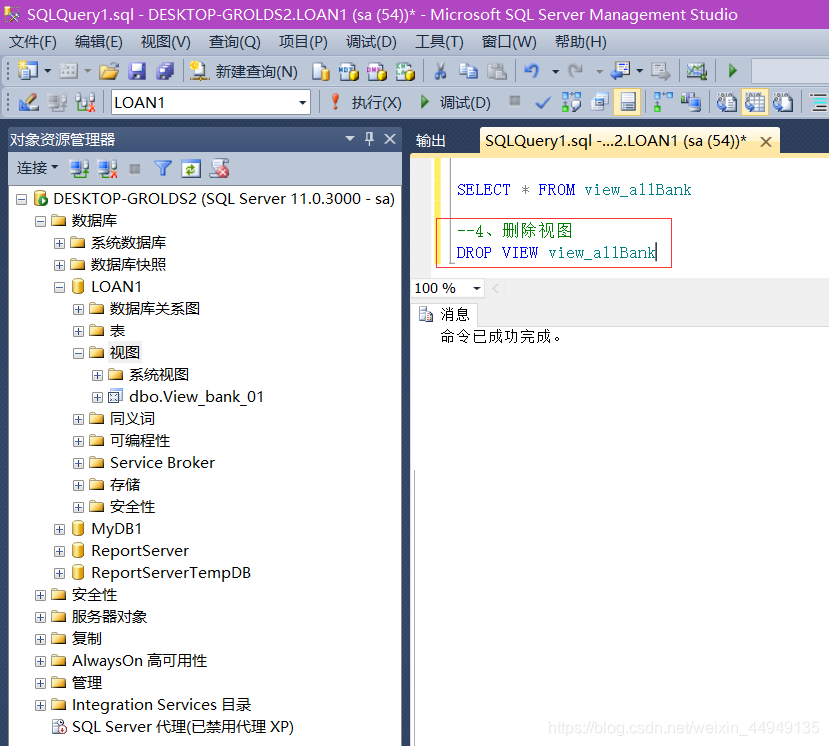Switch output to Results to Grid
Viewport: 829px width, 746px height.
click(x=754, y=102)
